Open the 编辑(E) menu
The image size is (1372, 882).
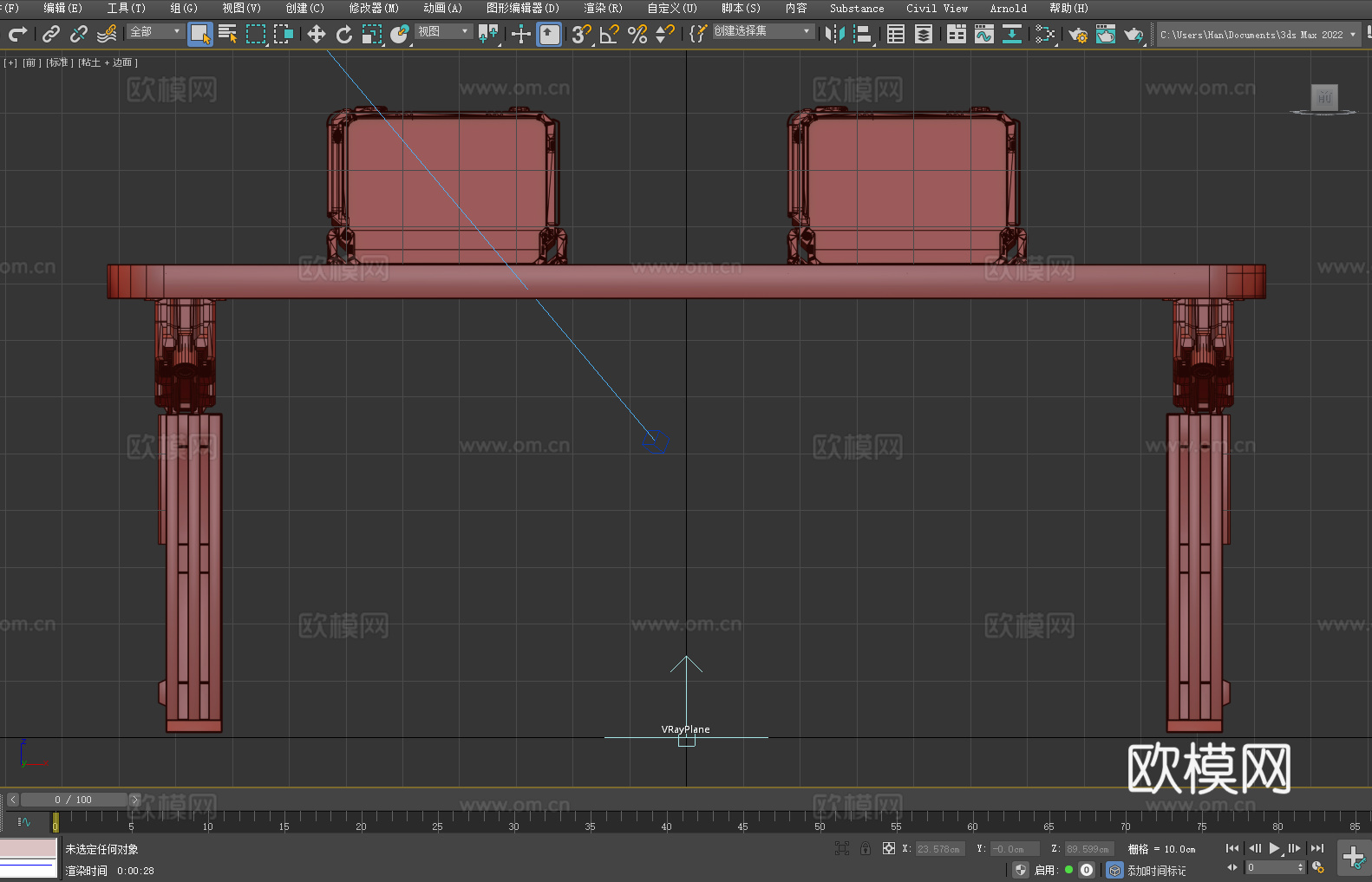point(62,9)
